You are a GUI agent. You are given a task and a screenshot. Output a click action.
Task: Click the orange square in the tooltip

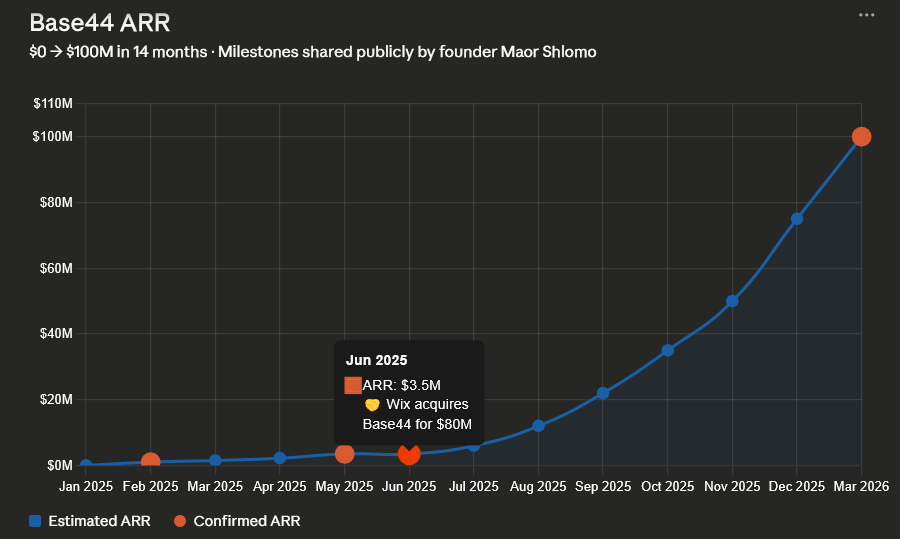353,385
